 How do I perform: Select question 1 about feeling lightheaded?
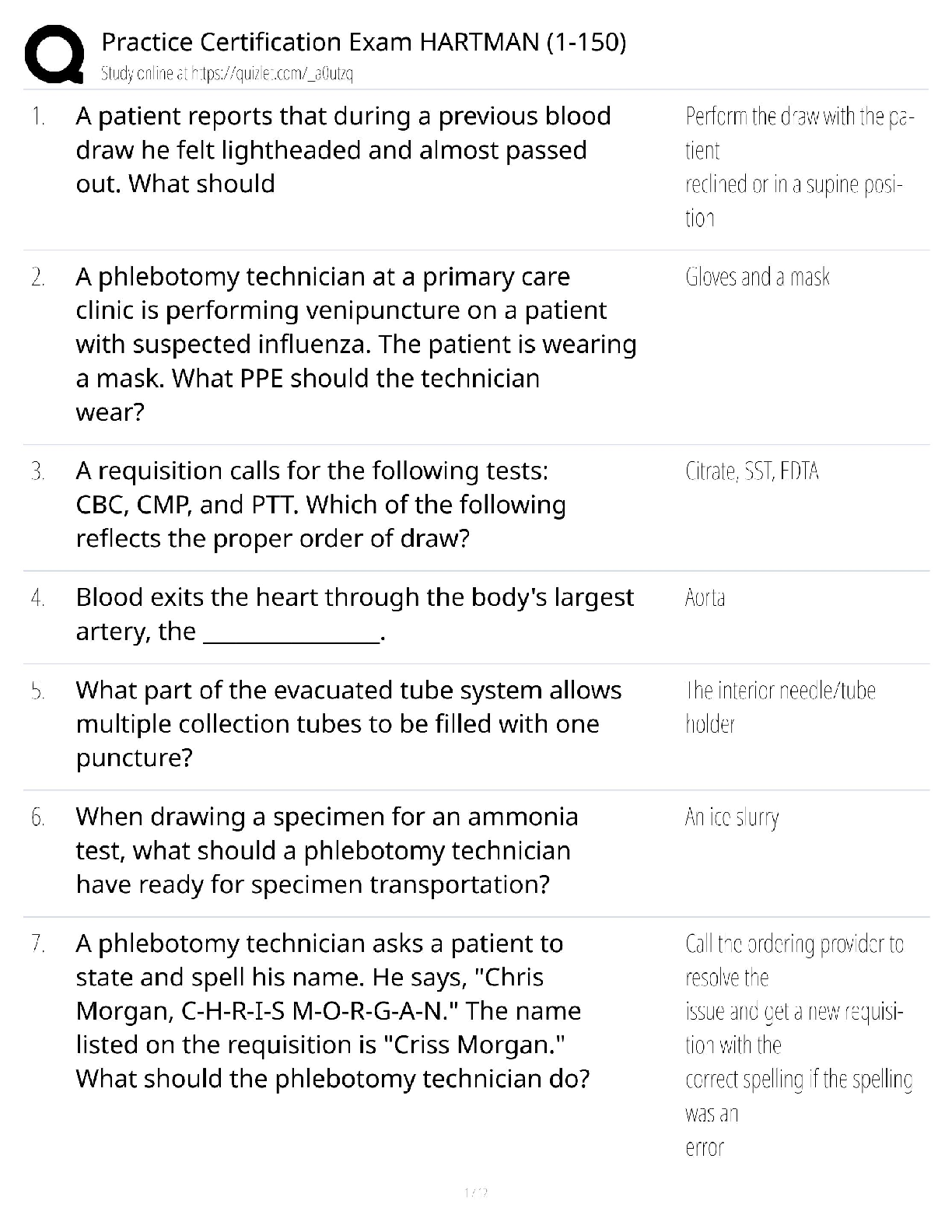343,150
